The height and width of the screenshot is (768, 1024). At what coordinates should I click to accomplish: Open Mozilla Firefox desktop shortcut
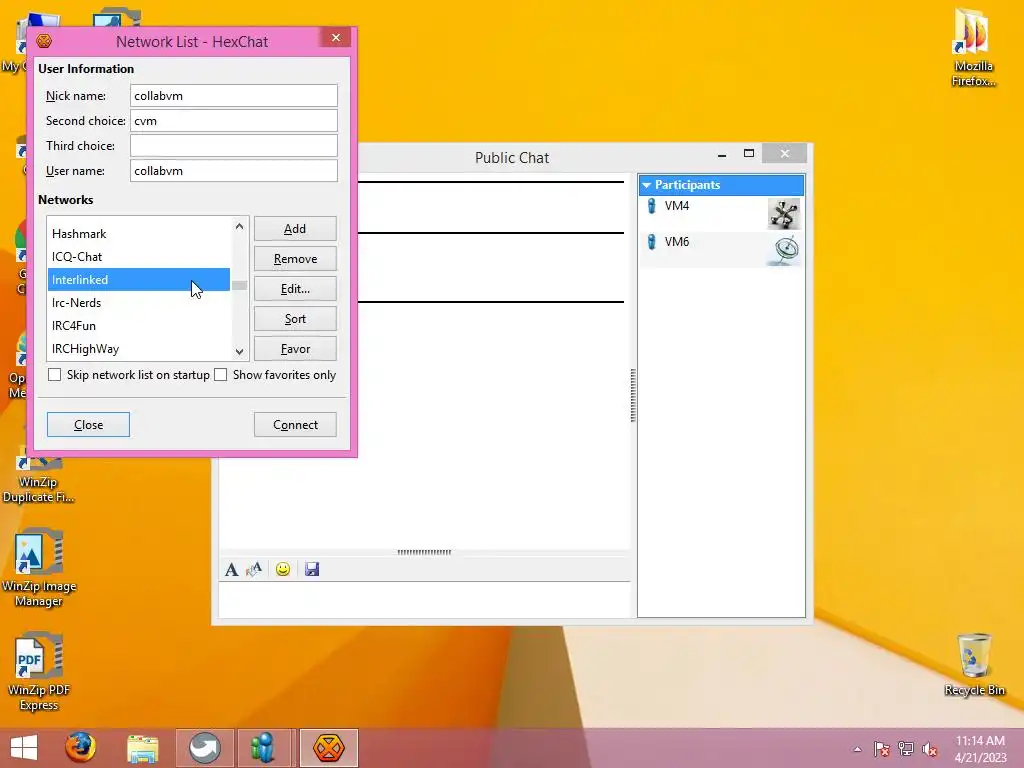pyautogui.click(x=973, y=47)
